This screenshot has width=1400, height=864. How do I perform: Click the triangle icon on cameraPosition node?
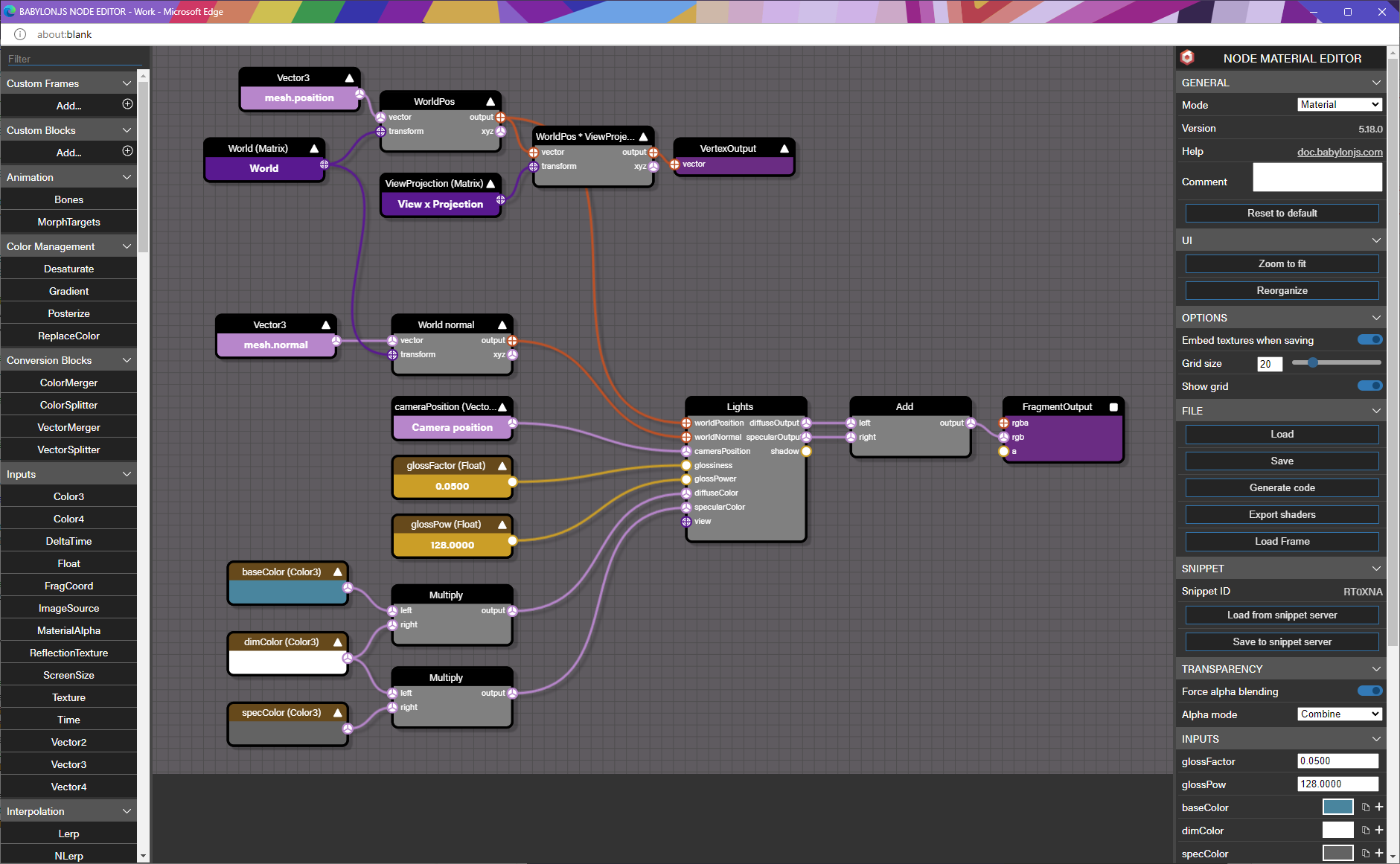pyautogui.click(x=502, y=406)
